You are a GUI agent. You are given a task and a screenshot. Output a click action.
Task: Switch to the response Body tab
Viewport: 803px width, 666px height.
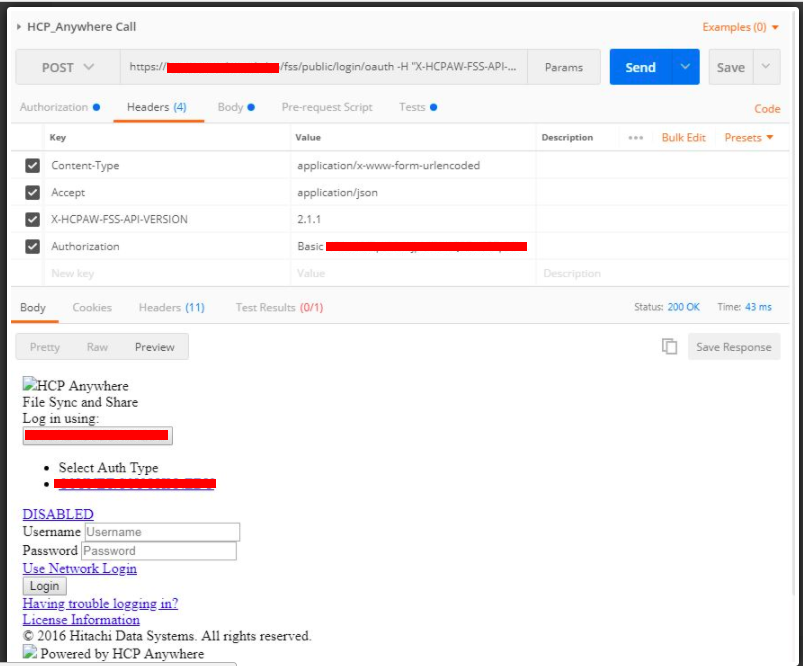33,307
